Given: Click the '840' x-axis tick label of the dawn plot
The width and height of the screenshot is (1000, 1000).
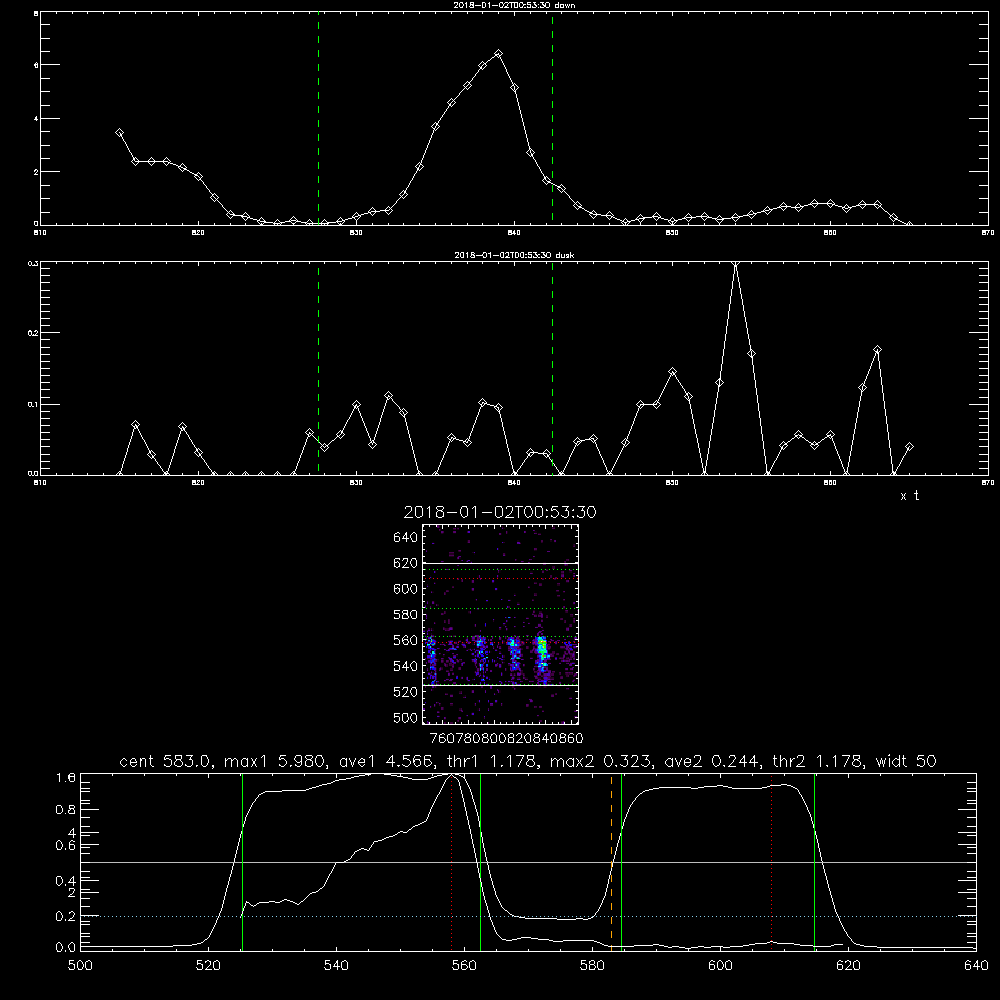Looking at the screenshot, I should (514, 233).
